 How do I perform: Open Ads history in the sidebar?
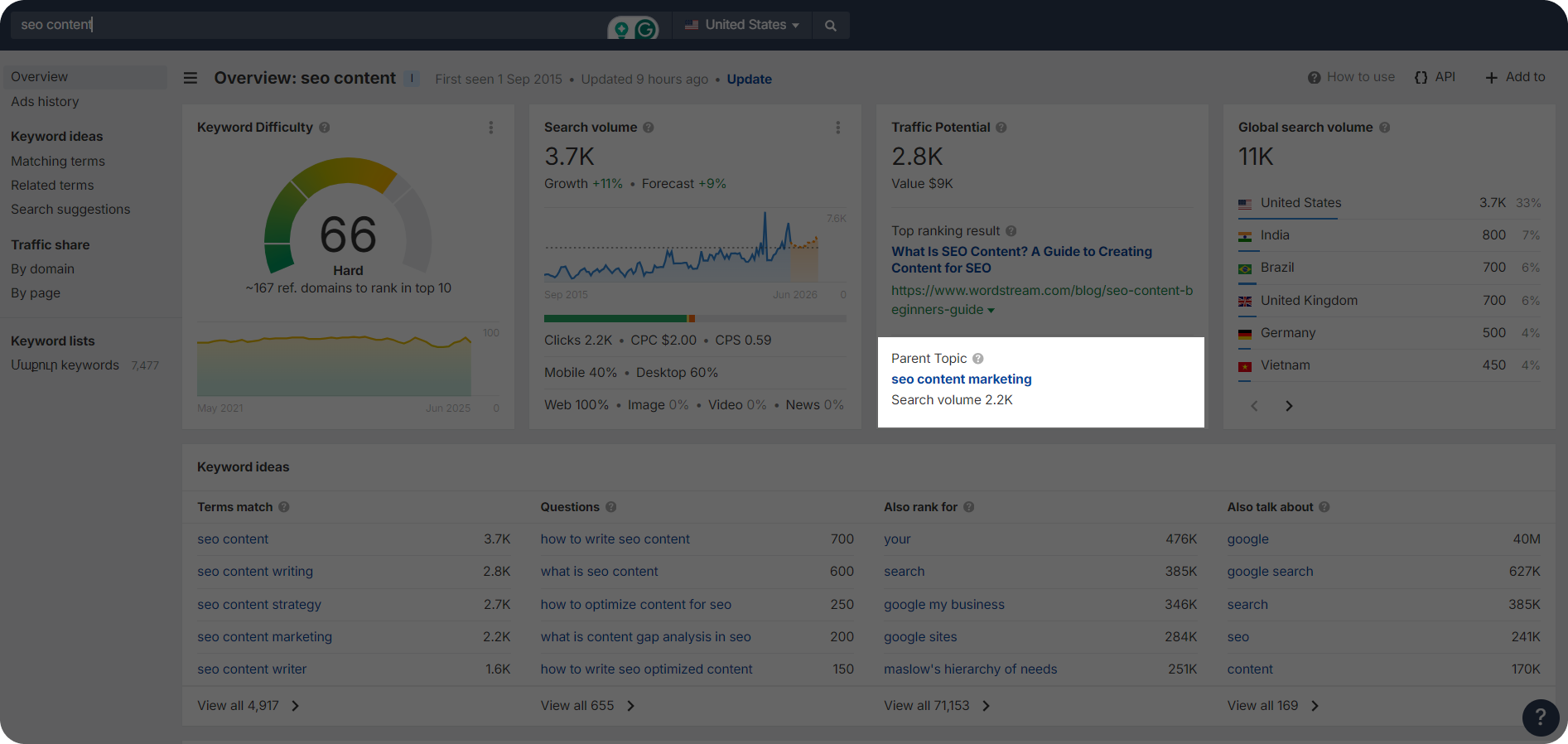coord(45,102)
